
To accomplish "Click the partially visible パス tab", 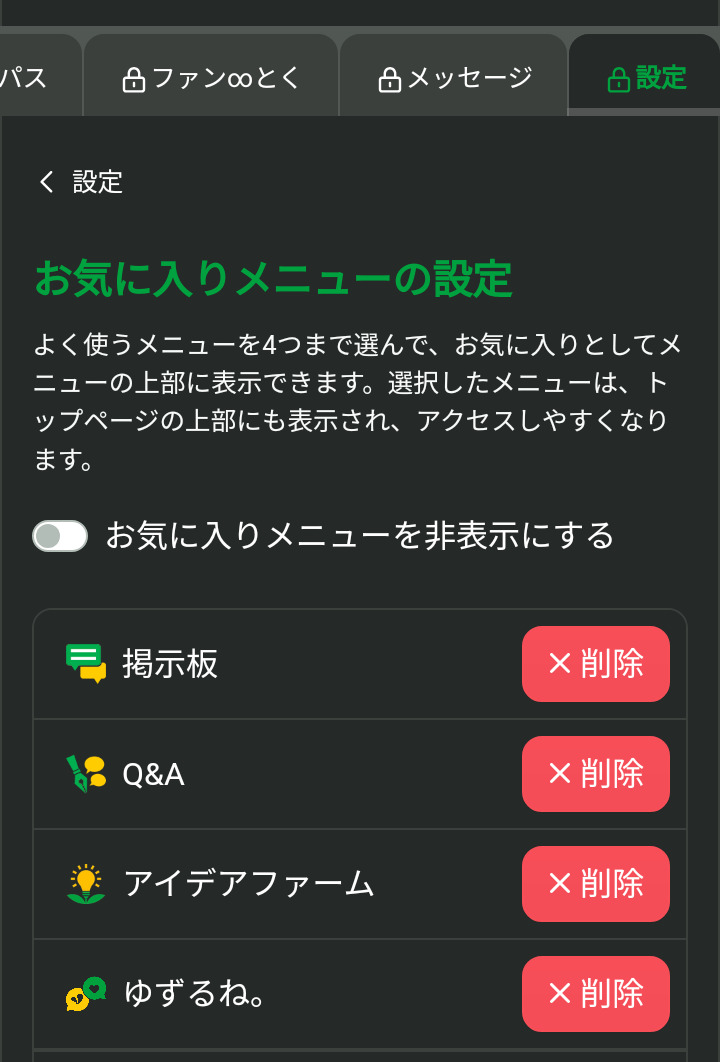I will tap(28, 78).
